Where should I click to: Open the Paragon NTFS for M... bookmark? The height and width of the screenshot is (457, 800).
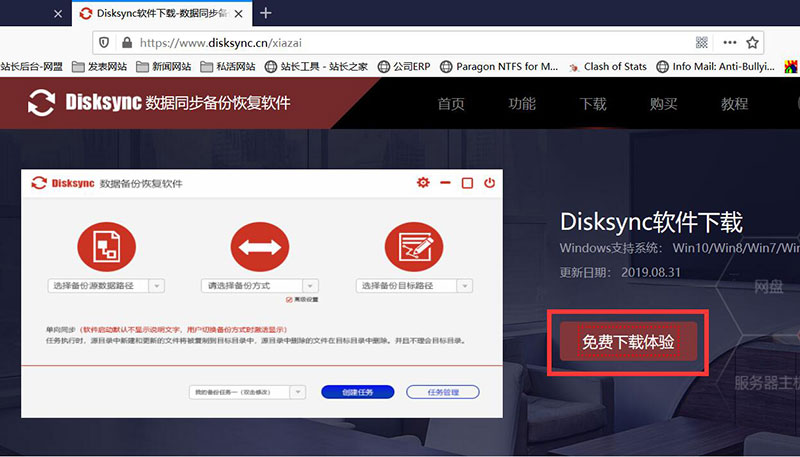(499, 67)
